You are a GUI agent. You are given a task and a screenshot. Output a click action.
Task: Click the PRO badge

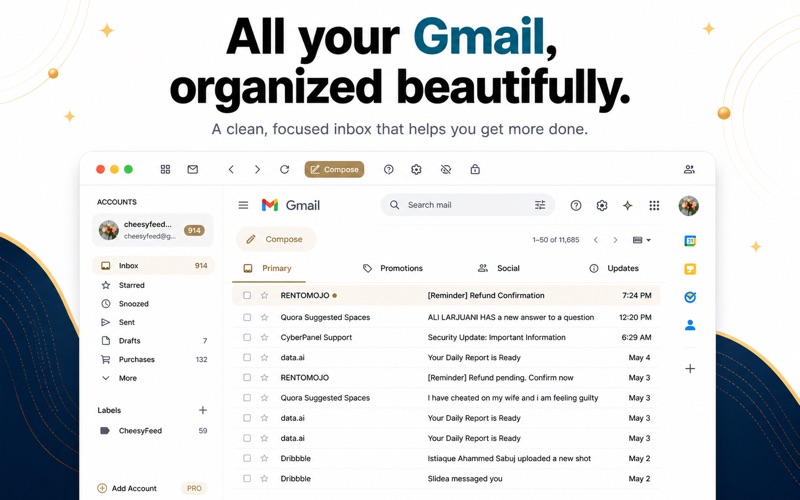(194, 488)
